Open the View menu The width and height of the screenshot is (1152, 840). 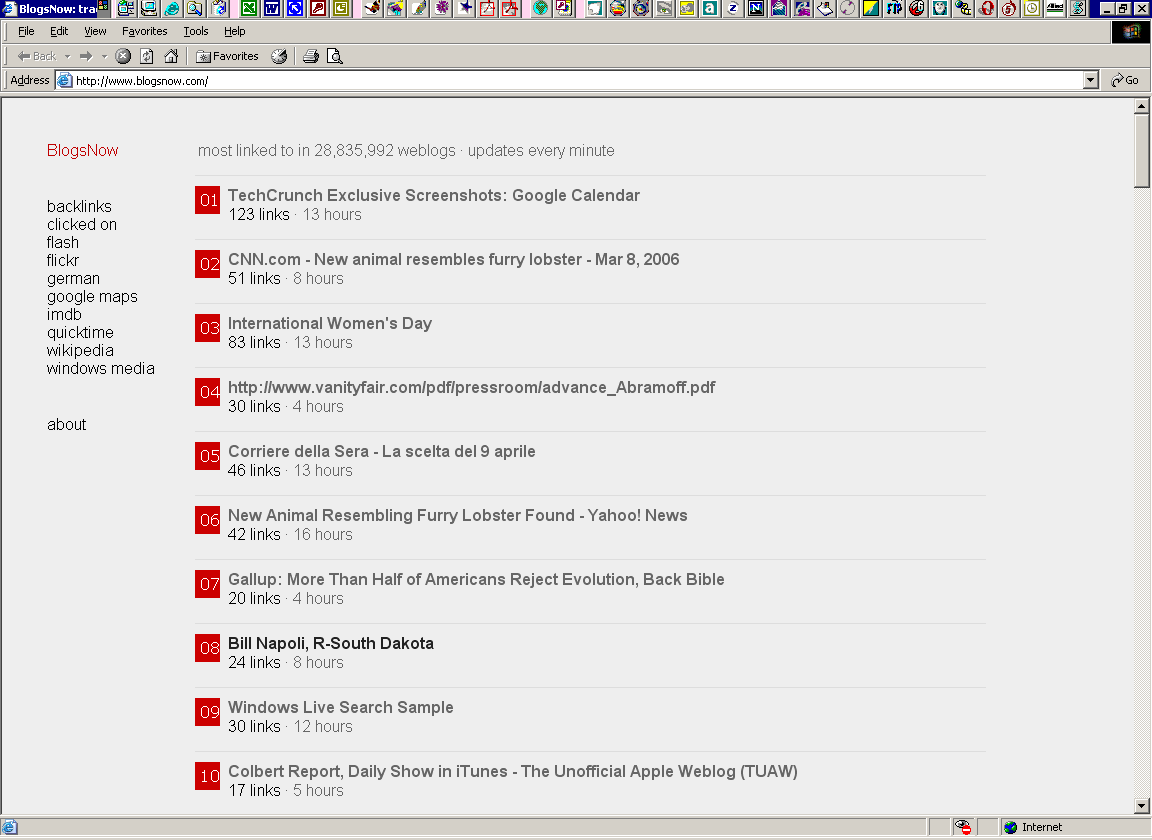(95, 31)
